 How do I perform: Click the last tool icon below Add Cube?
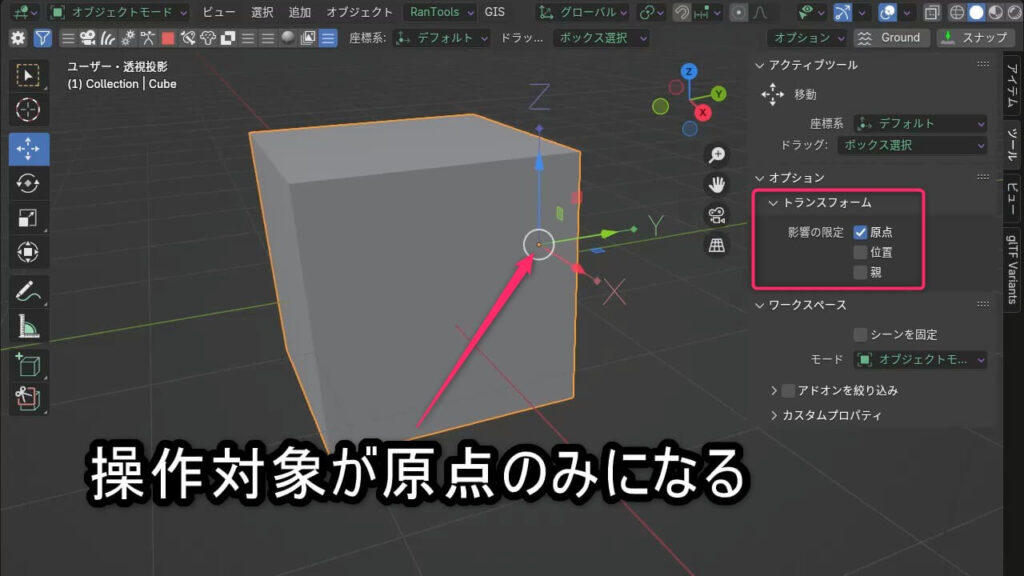pyautogui.click(x=28, y=398)
